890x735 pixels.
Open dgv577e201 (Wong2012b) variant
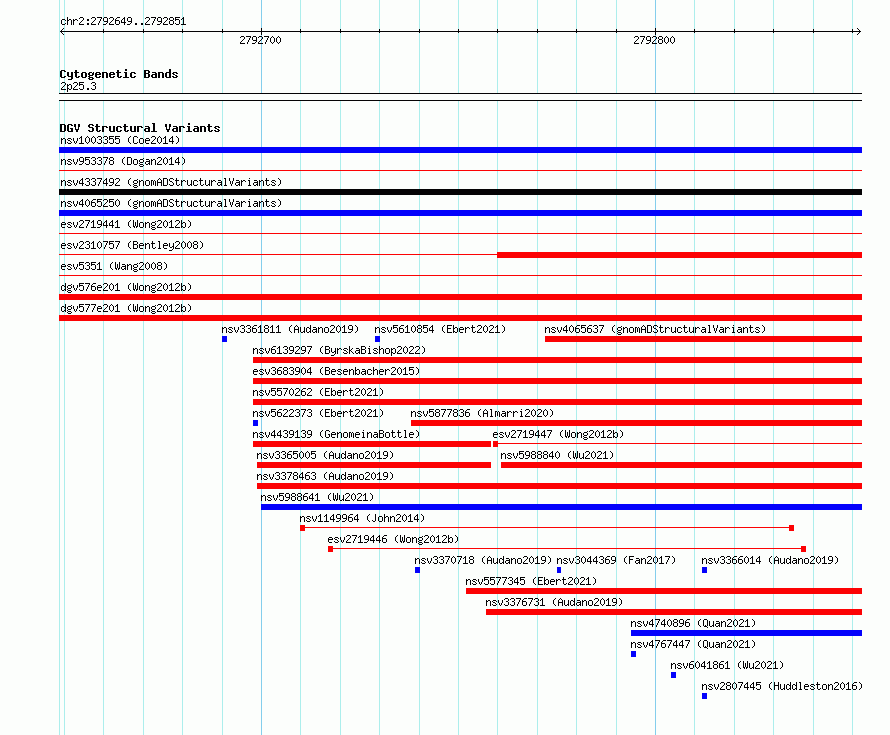coord(126,308)
